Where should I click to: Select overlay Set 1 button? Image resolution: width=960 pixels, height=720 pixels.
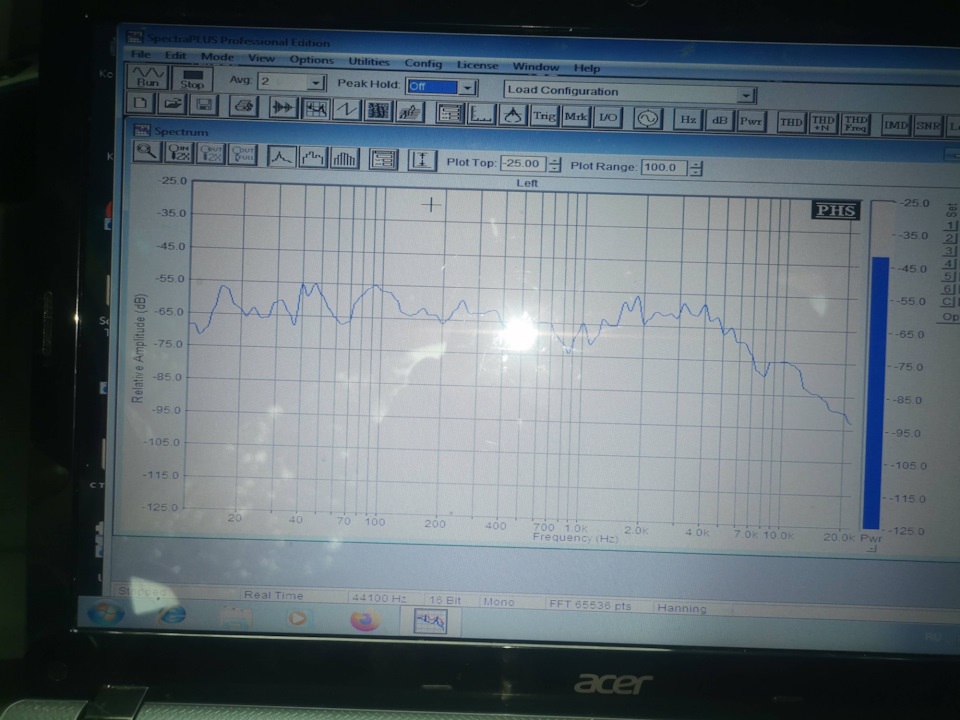(x=950, y=226)
